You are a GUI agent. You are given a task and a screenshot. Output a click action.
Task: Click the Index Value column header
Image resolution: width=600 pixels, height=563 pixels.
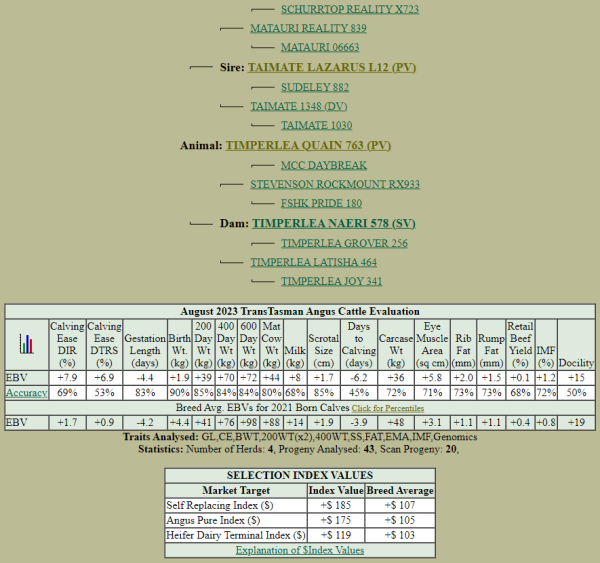[x=336, y=491]
